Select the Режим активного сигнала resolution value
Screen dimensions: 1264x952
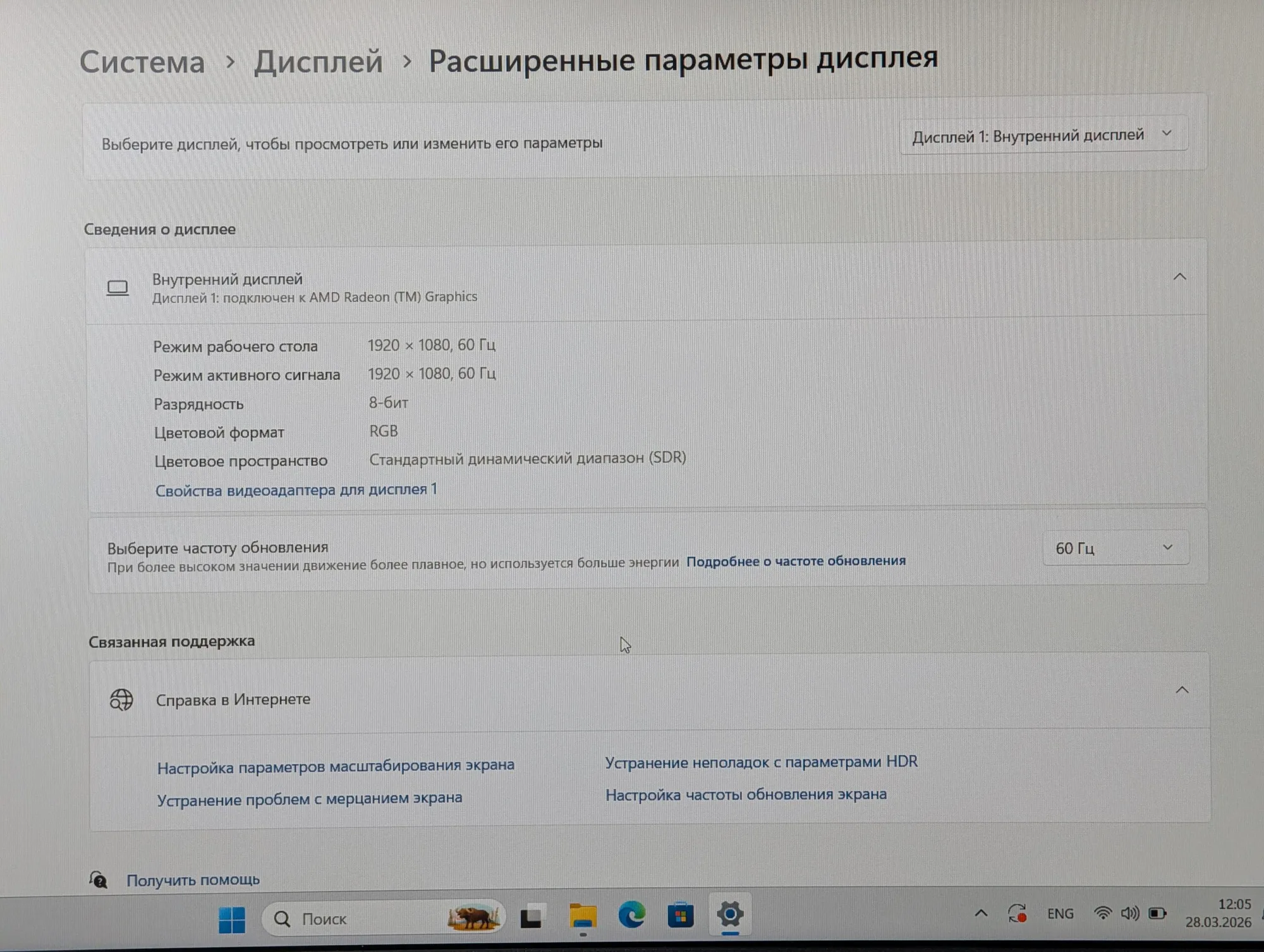(x=432, y=374)
